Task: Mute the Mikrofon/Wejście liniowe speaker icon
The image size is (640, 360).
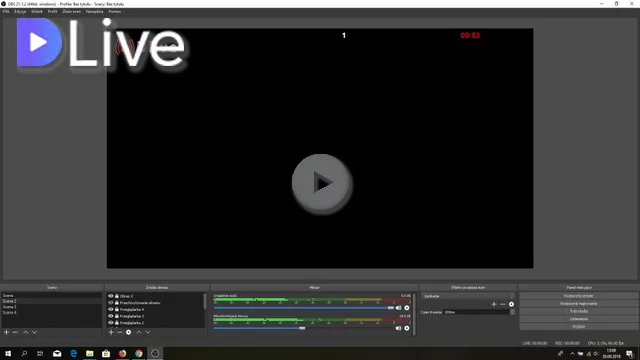Action: 398,328
